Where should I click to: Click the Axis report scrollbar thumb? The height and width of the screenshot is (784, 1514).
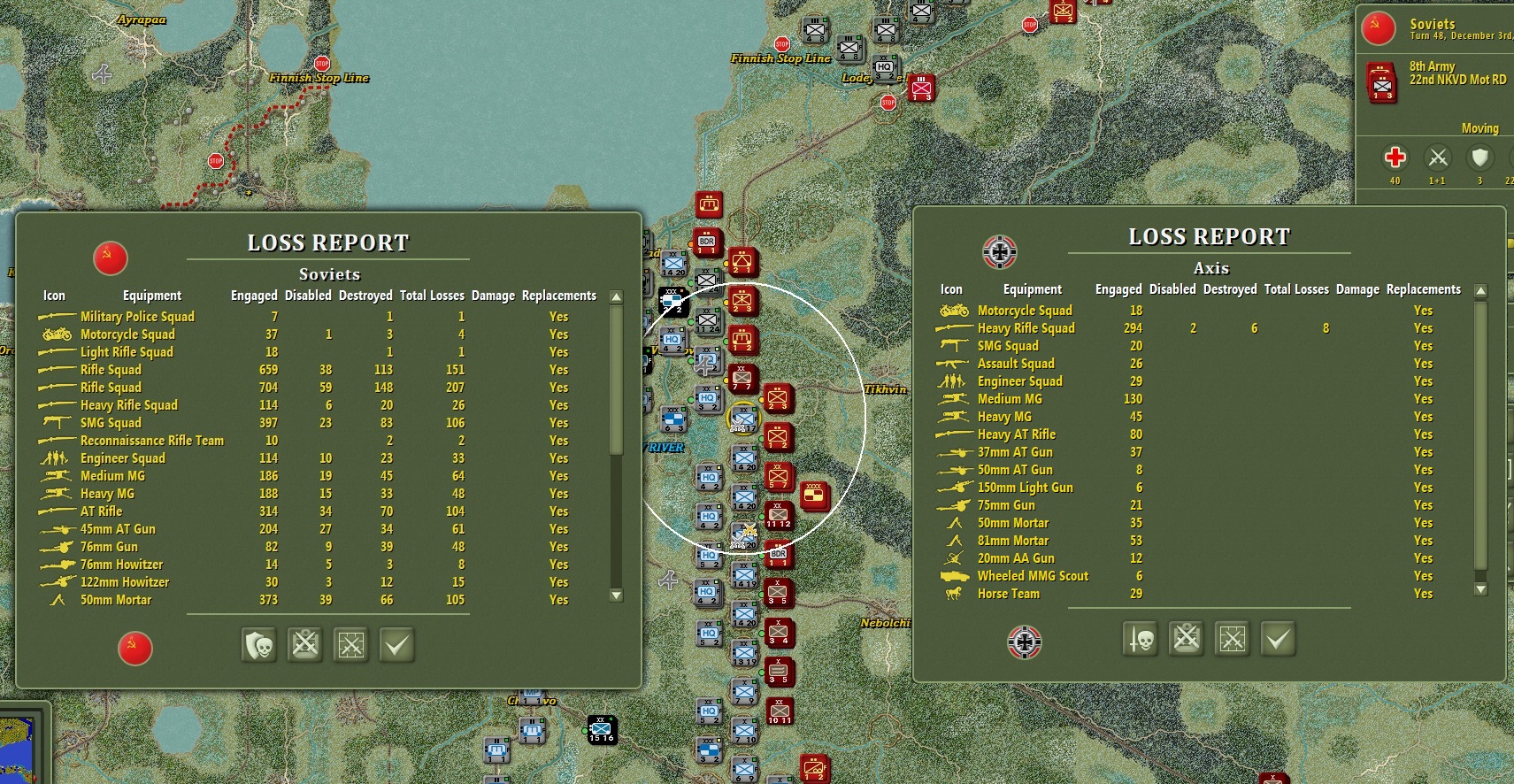point(1480,435)
